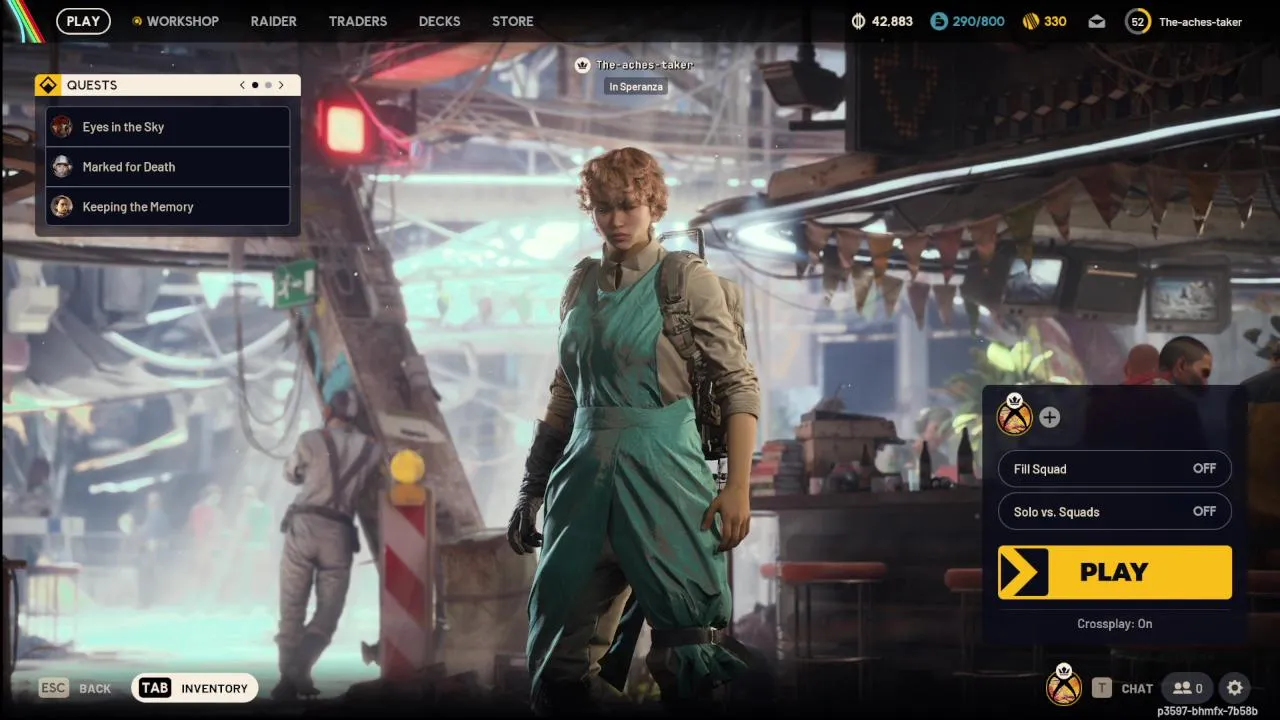The width and height of the screenshot is (1280, 720).
Task: Open the Store tab
Action: (x=512, y=21)
